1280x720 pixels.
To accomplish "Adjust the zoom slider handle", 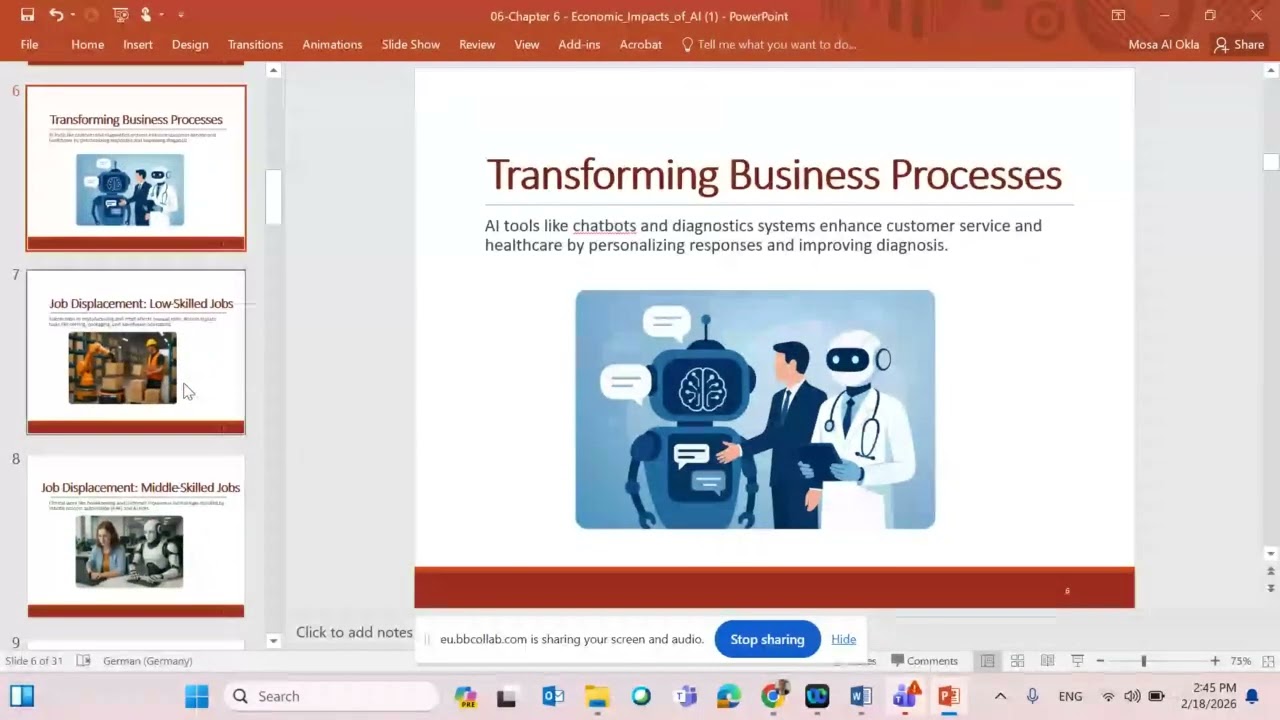I will tap(1143, 661).
